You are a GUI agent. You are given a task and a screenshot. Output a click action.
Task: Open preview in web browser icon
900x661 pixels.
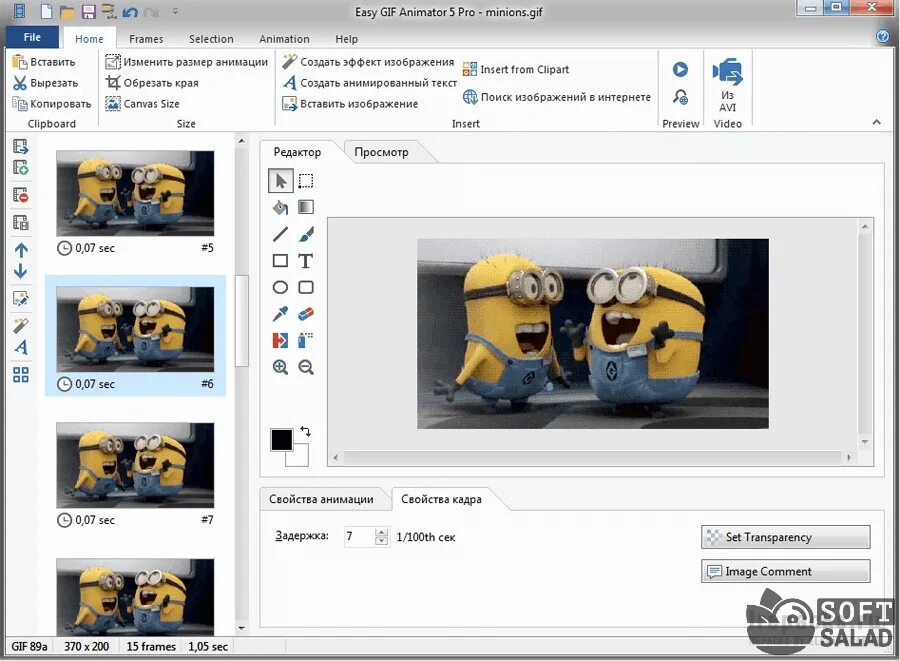[x=680, y=97]
